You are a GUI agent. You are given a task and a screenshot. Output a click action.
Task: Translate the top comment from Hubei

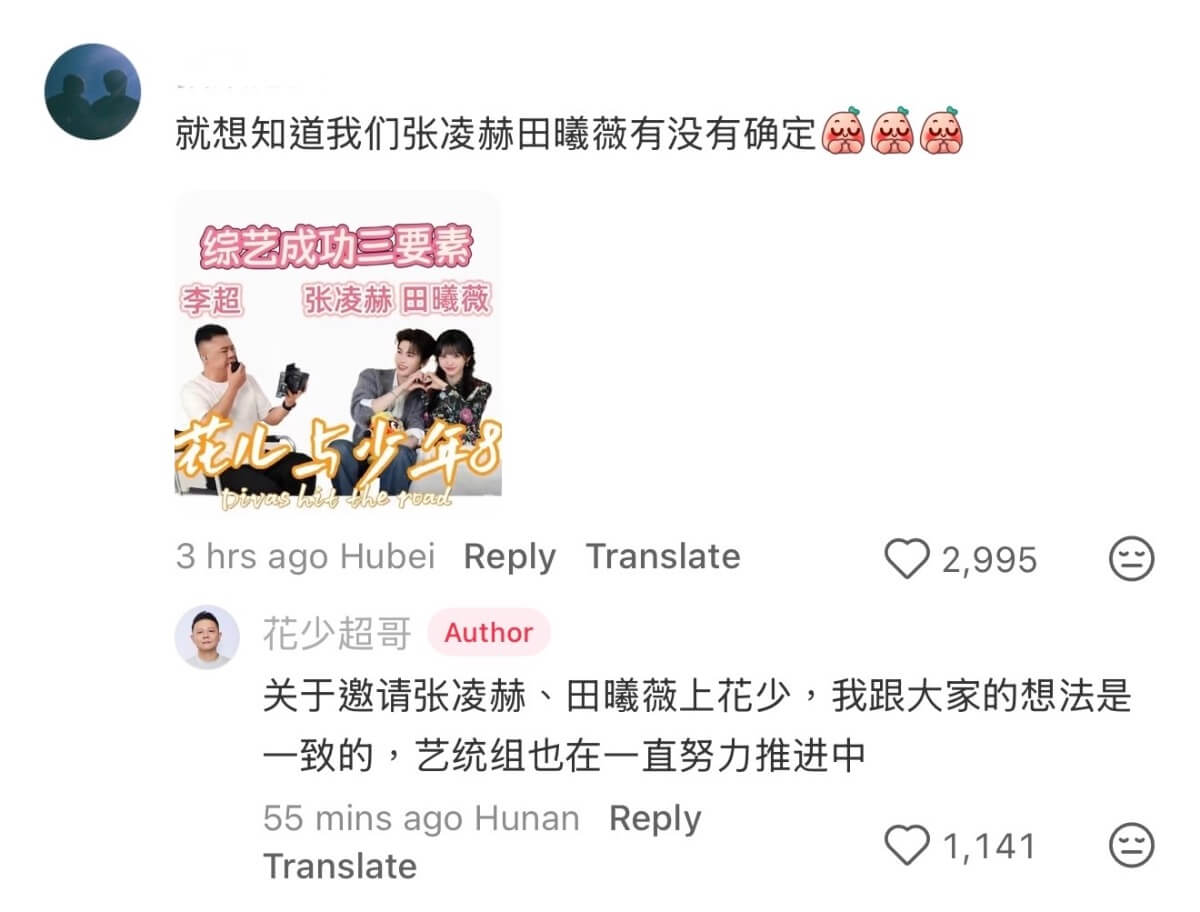(663, 557)
